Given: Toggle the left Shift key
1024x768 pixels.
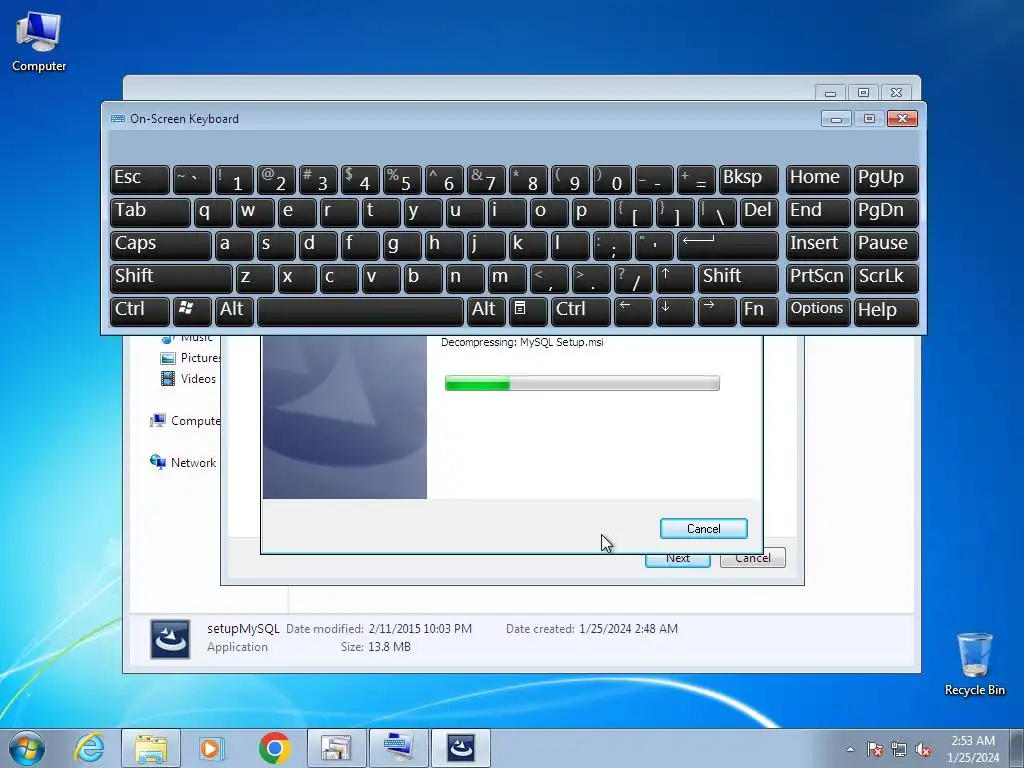Looking at the screenshot, I should click(x=171, y=278).
